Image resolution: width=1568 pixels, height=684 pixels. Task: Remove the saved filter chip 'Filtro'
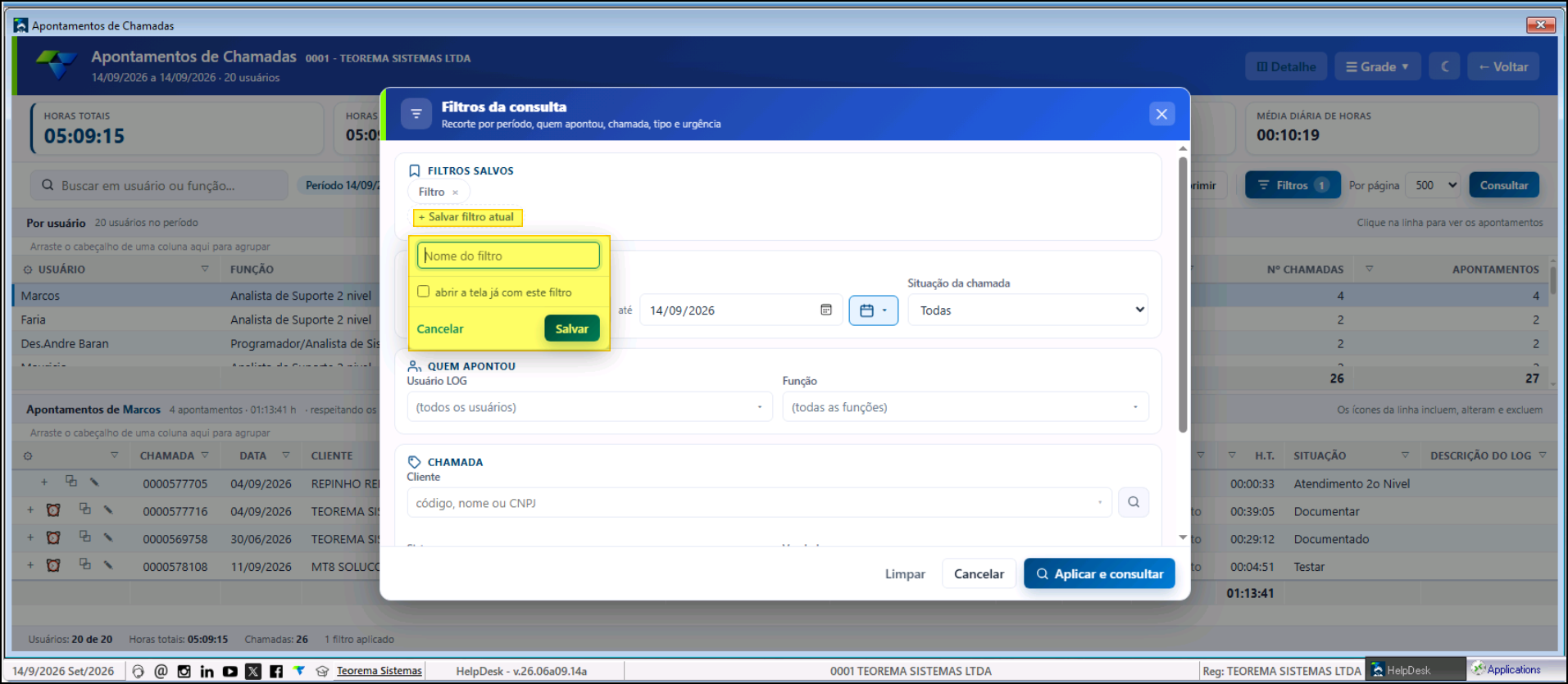[455, 193]
